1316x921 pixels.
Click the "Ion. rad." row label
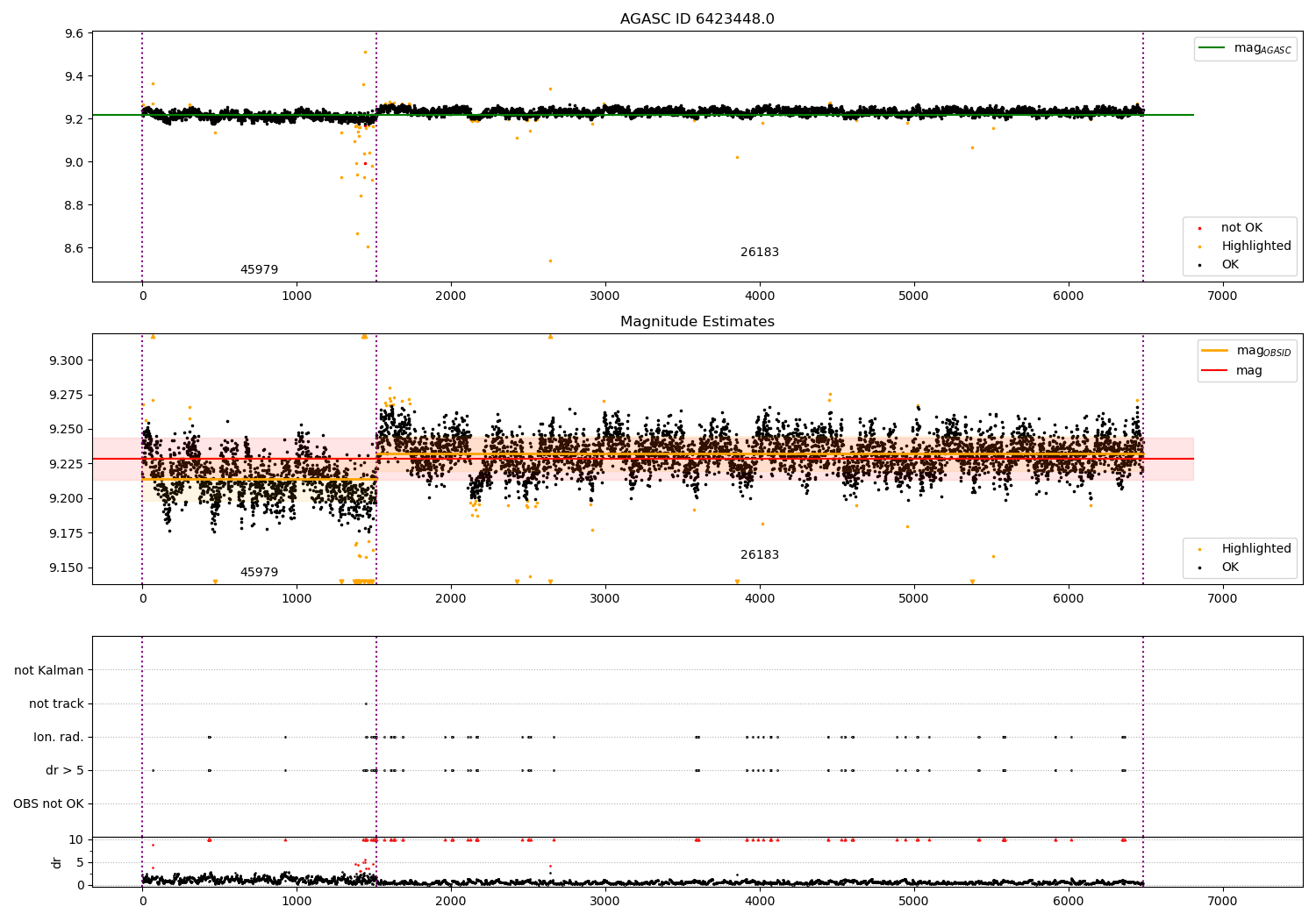(x=59, y=738)
